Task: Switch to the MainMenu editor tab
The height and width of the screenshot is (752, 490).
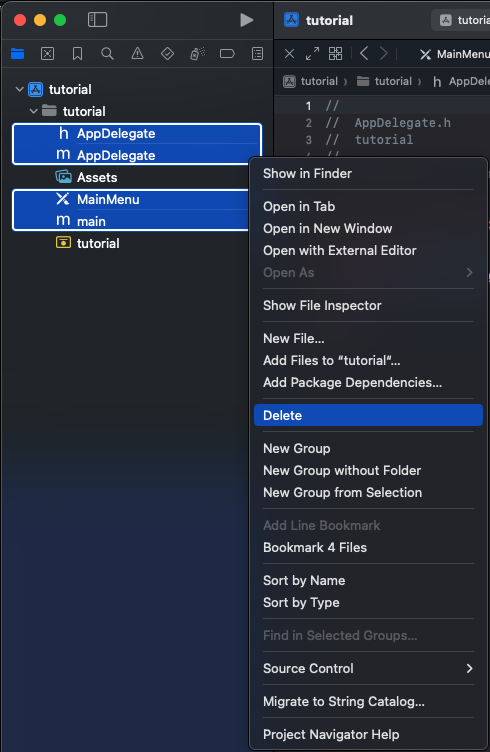Action: pyautogui.click(x=455, y=54)
